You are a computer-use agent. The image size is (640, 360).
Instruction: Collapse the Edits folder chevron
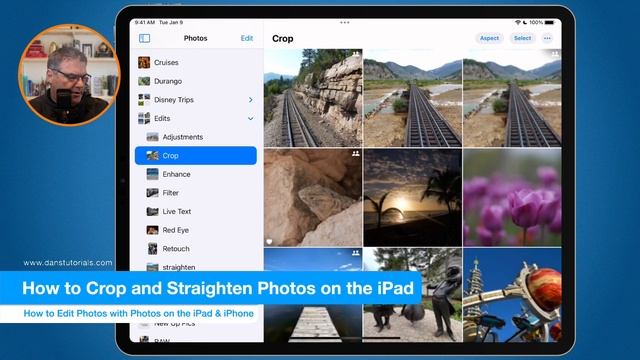pos(251,118)
